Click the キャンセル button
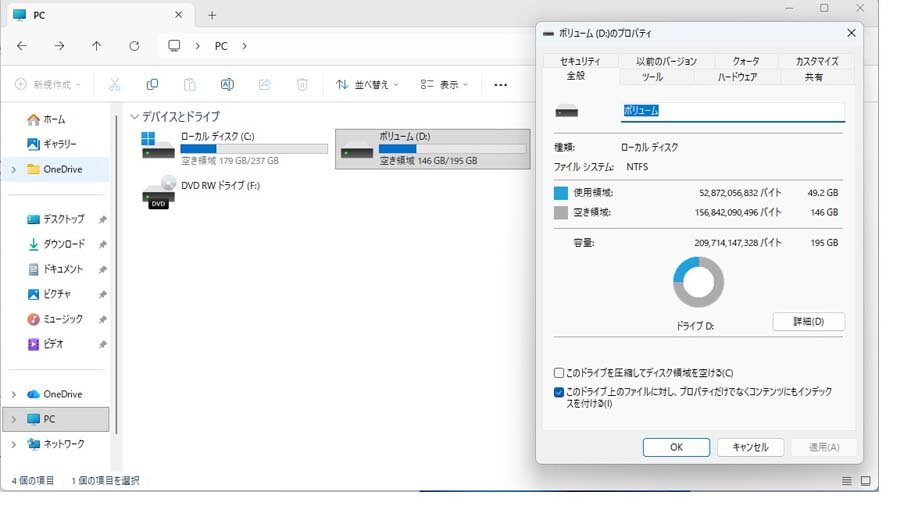Viewport: 900px width, 506px height. 750,447
